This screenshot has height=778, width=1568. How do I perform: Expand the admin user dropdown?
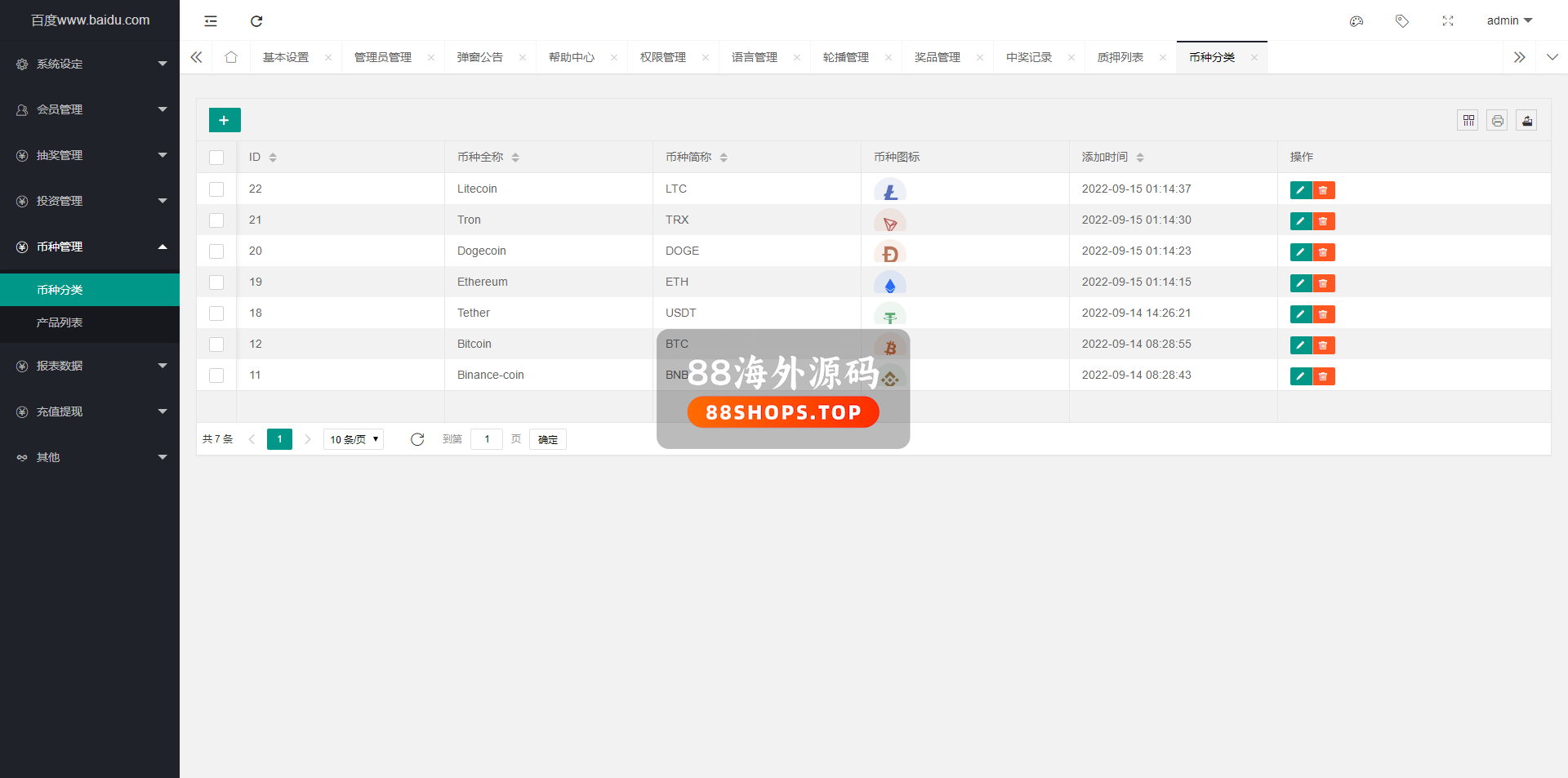pyautogui.click(x=1508, y=20)
